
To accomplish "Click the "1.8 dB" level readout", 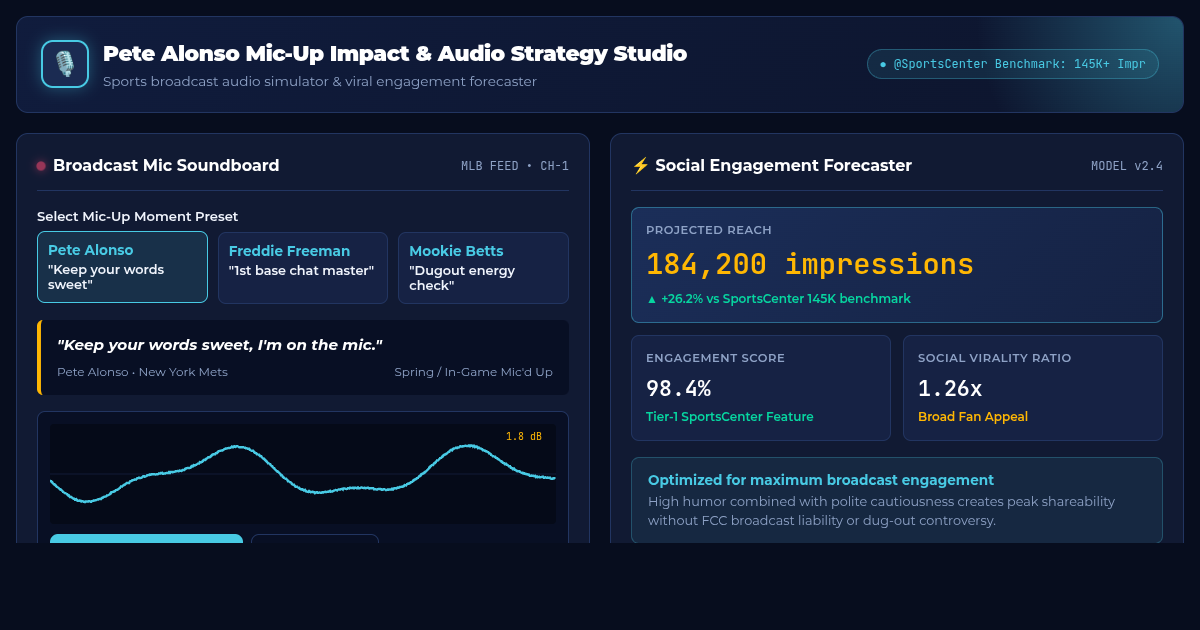I will click(x=524, y=436).
